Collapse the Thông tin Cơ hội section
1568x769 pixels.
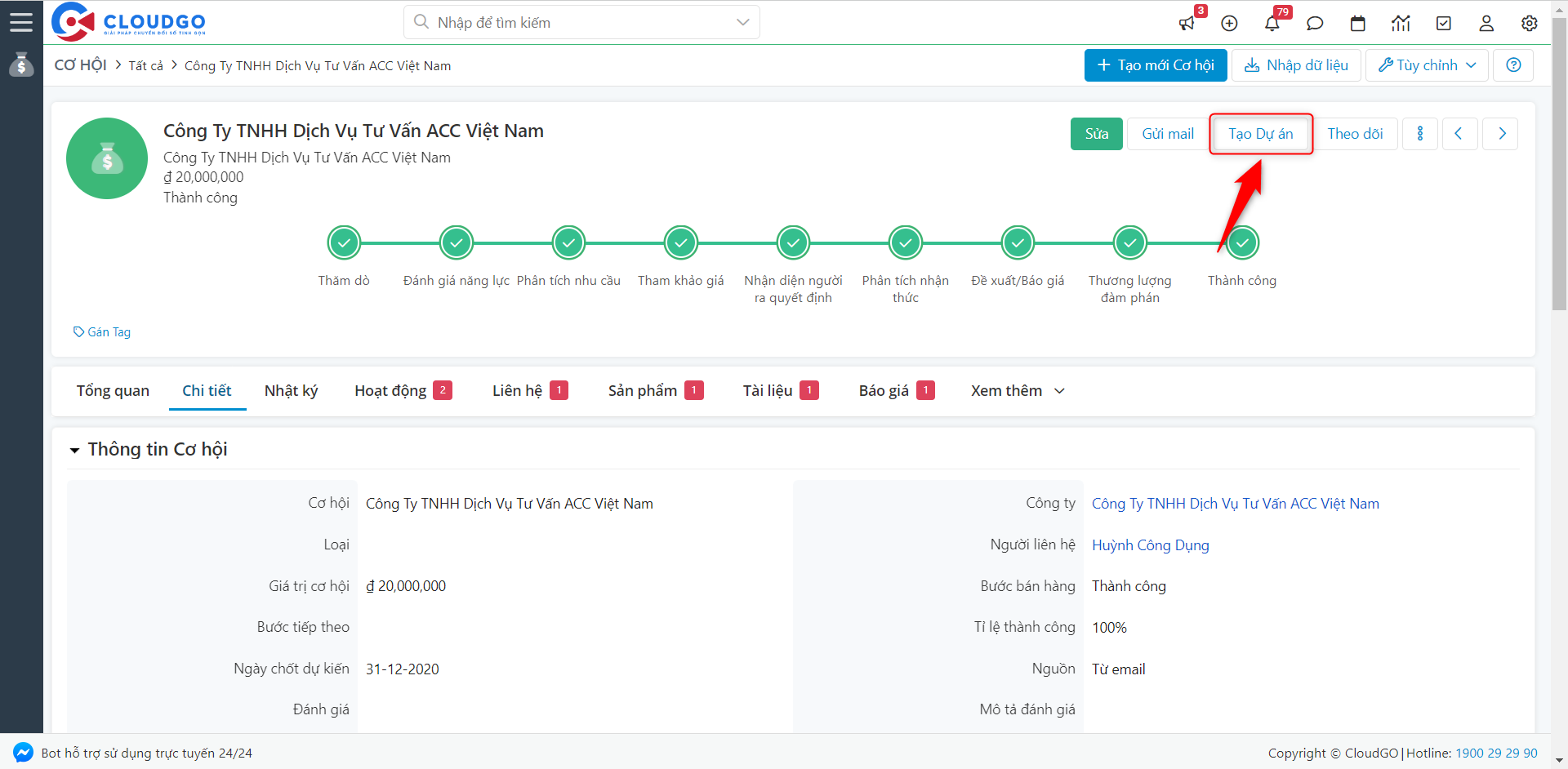pyautogui.click(x=75, y=450)
